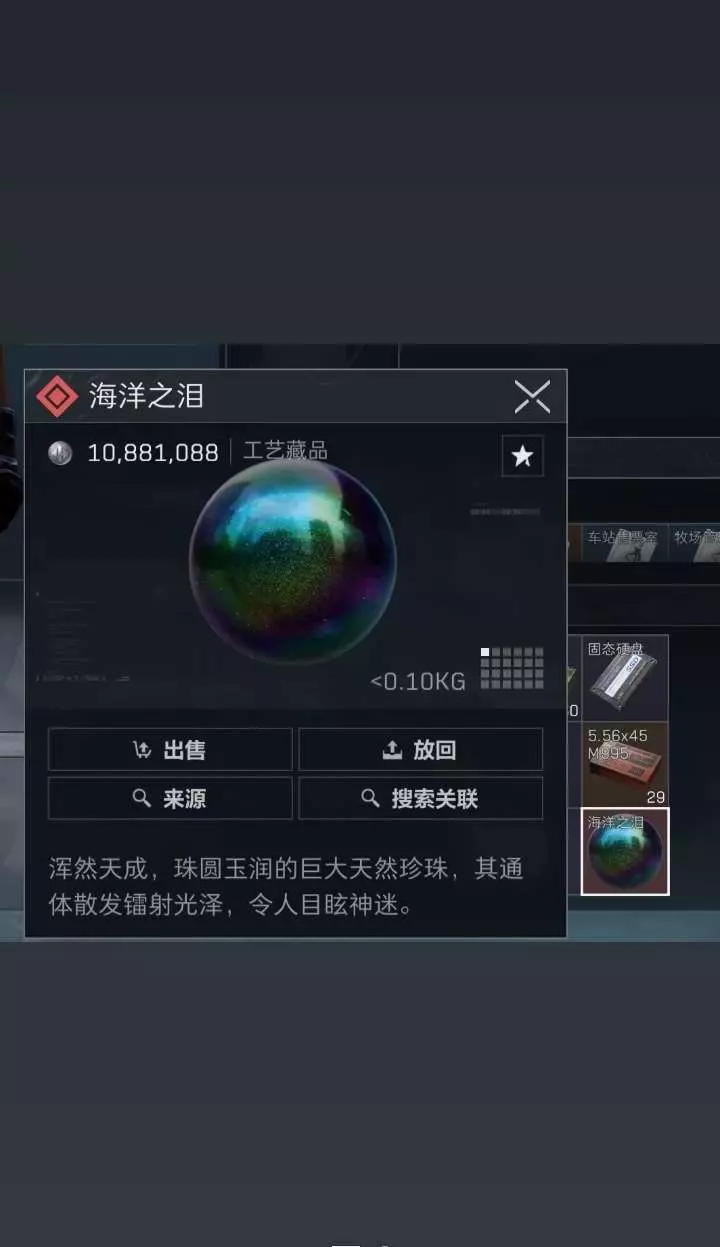This screenshot has width=720, height=1247.
Task: Click the 放回 put back button
Action: coord(421,750)
